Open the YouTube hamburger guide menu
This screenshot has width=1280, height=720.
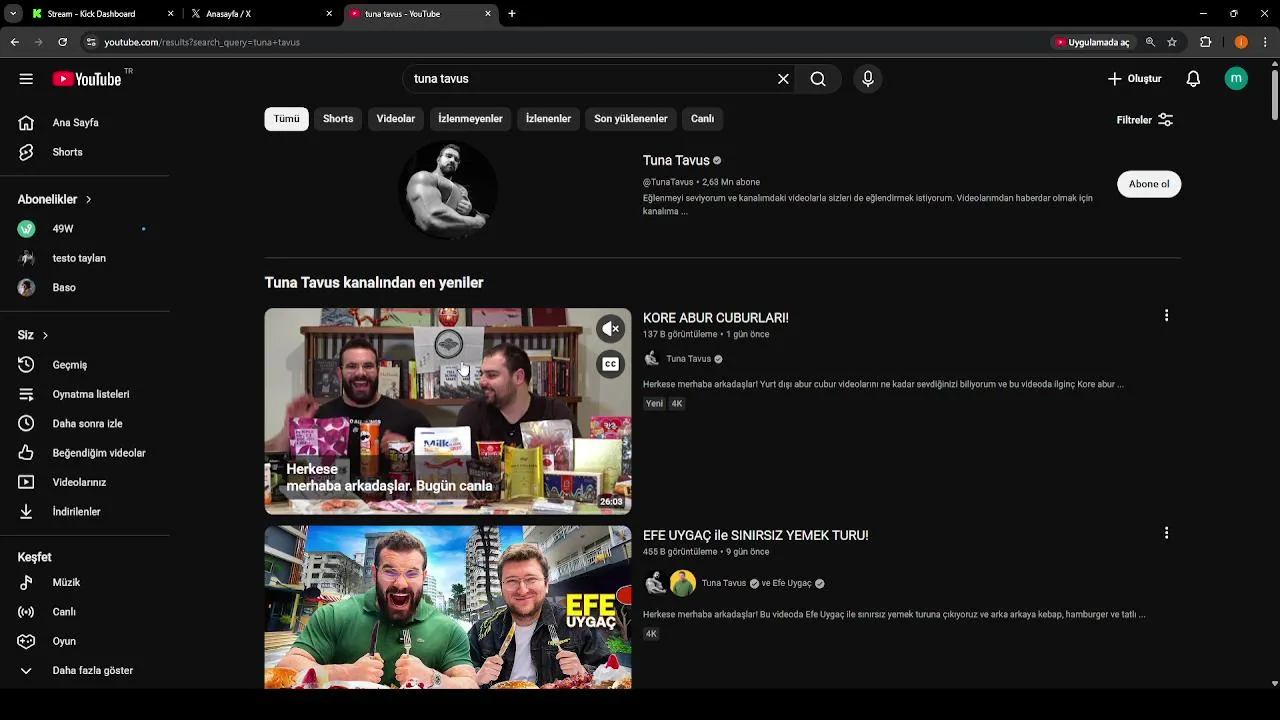point(26,79)
